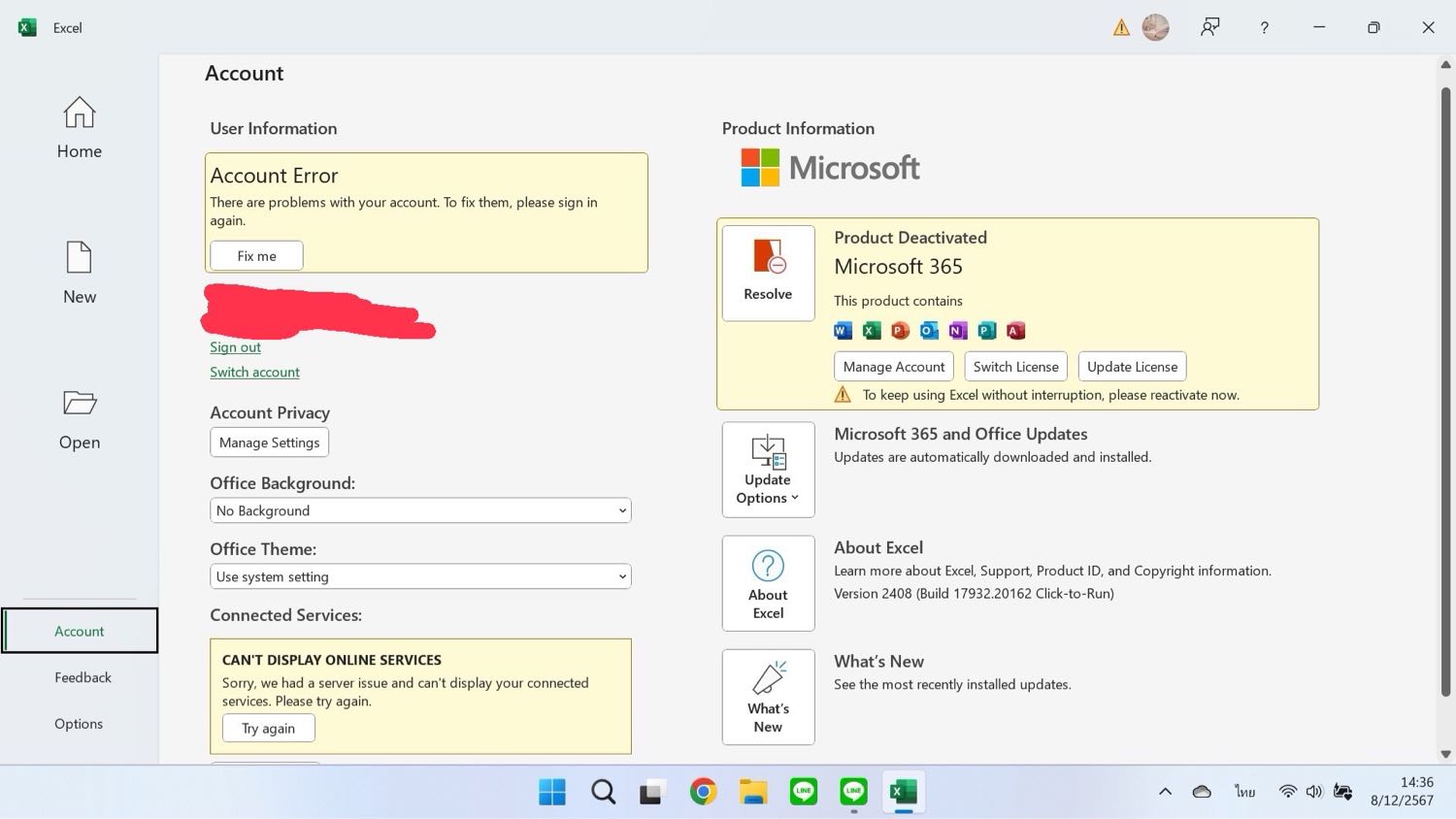Switch Thai input language indicator
This screenshot has width=1456, height=819.
tap(1245, 792)
